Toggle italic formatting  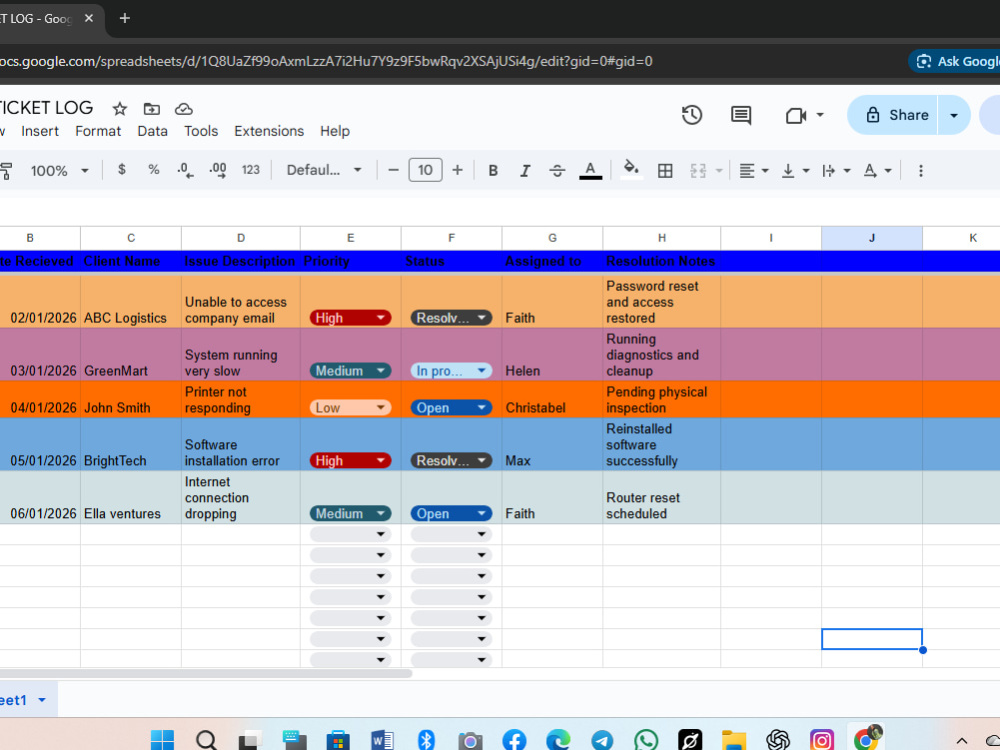point(525,170)
